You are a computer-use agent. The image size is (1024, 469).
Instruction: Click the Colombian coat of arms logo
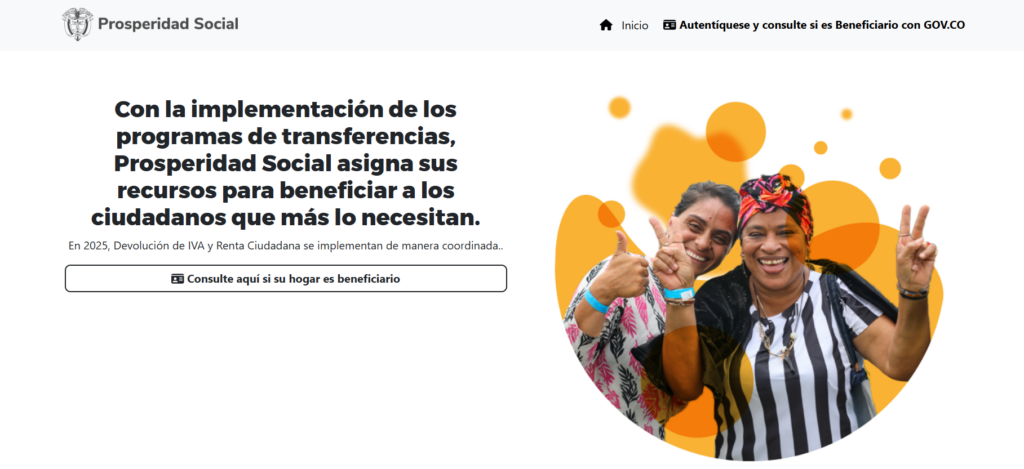(x=77, y=24)
